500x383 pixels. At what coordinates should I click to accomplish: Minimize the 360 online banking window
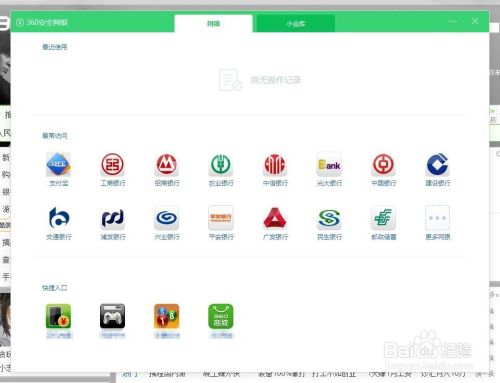tap(453, 21)
